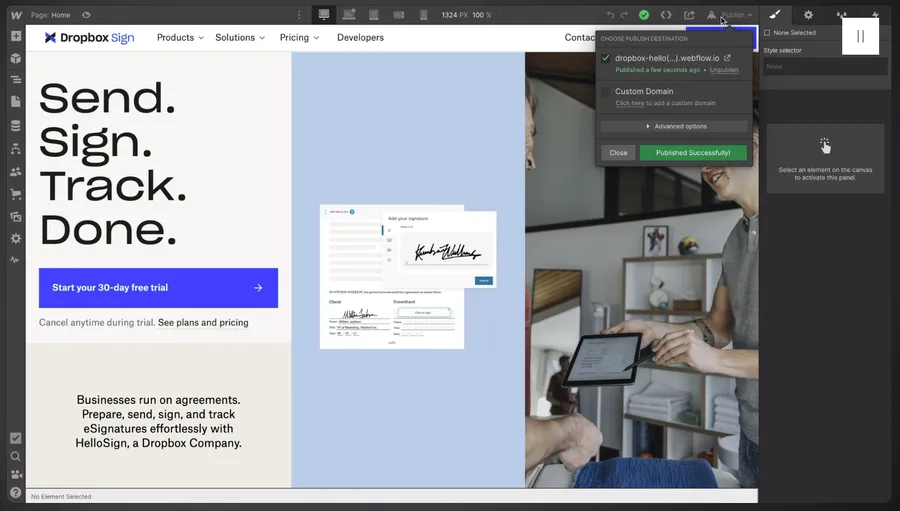The image size is (900, 511).
Task: Open the Ecommerce cart panel
Action: pyautogui.click(x=16, y=195)
